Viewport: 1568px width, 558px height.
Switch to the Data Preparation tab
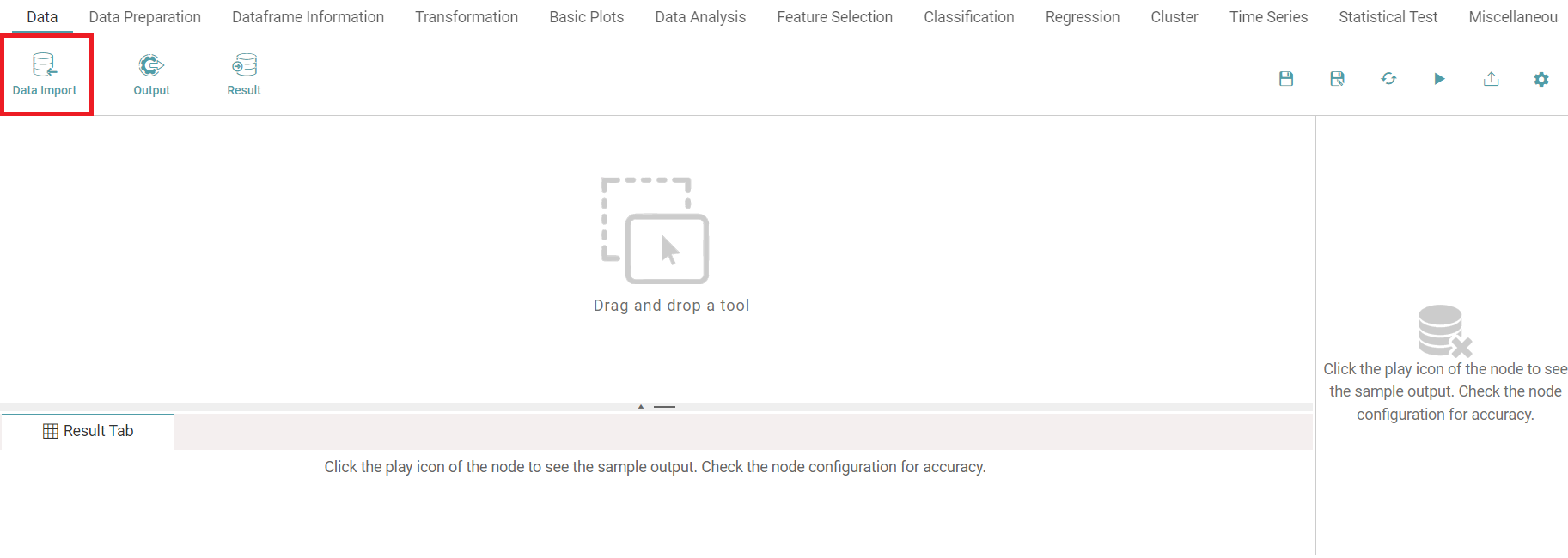(144, 17)
